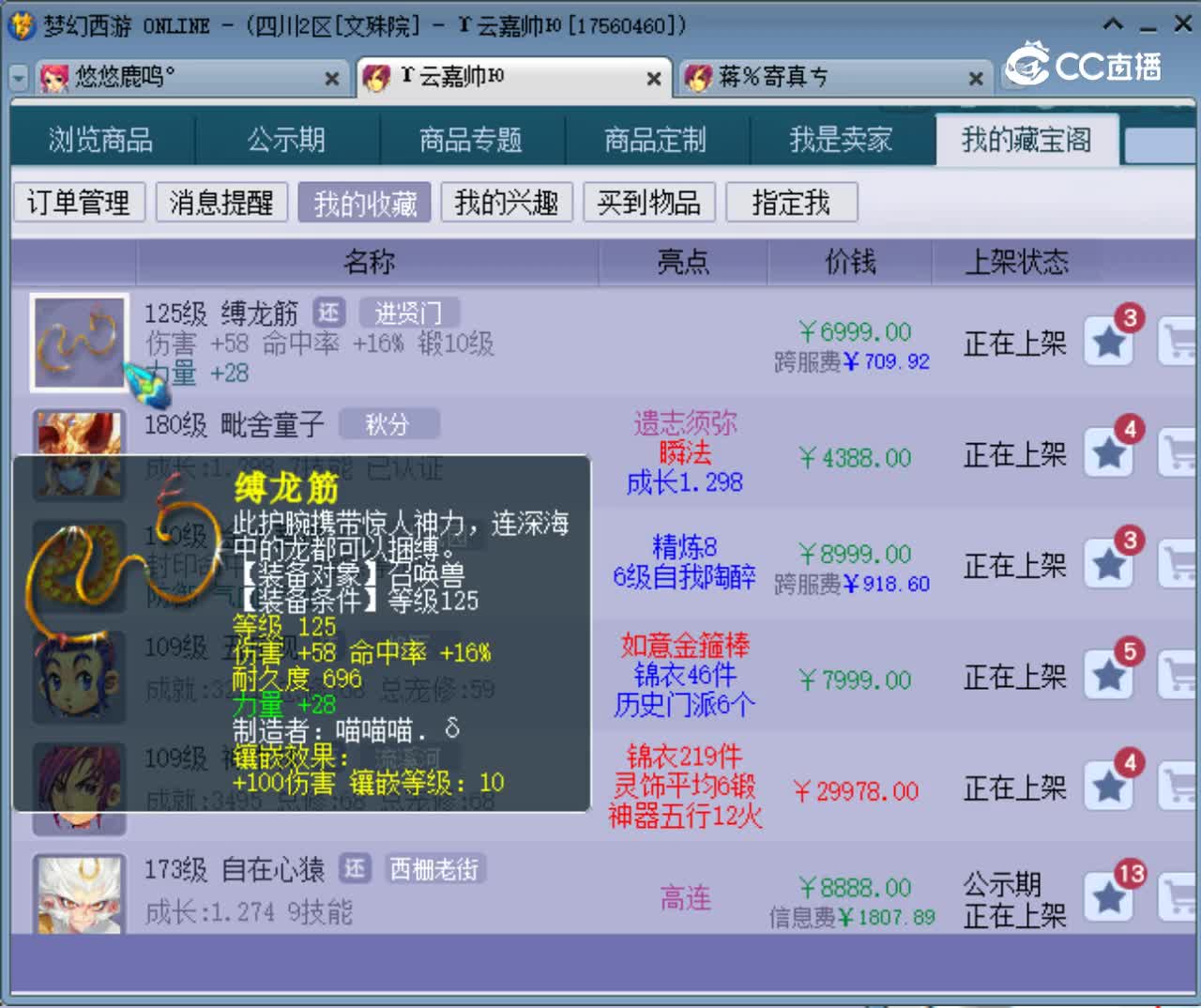Viewport: 1201px width, 1008px height.
Task: Select the 我的藏宝阁 tab
Action: (1026, 141)
